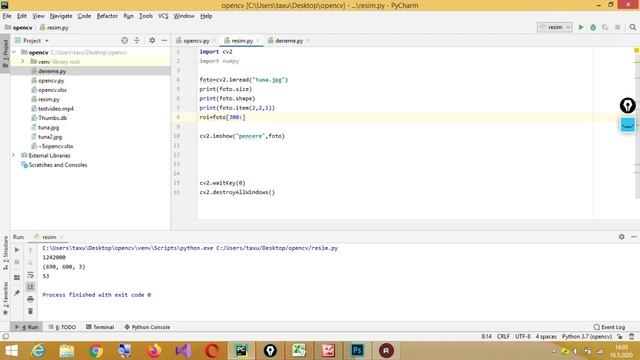The image size is (640, 360).
Task: Change 4 spaces indent setting
Action: coord(546,337)
